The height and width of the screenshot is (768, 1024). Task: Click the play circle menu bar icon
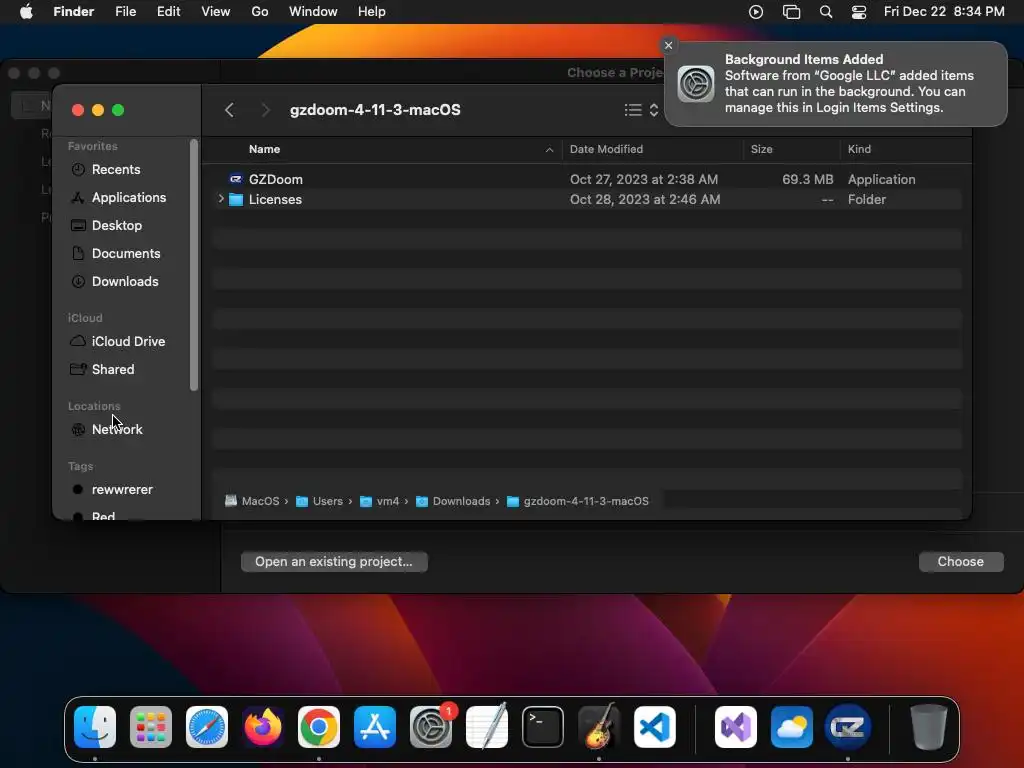pyautogui.click(x=756, y=12)
